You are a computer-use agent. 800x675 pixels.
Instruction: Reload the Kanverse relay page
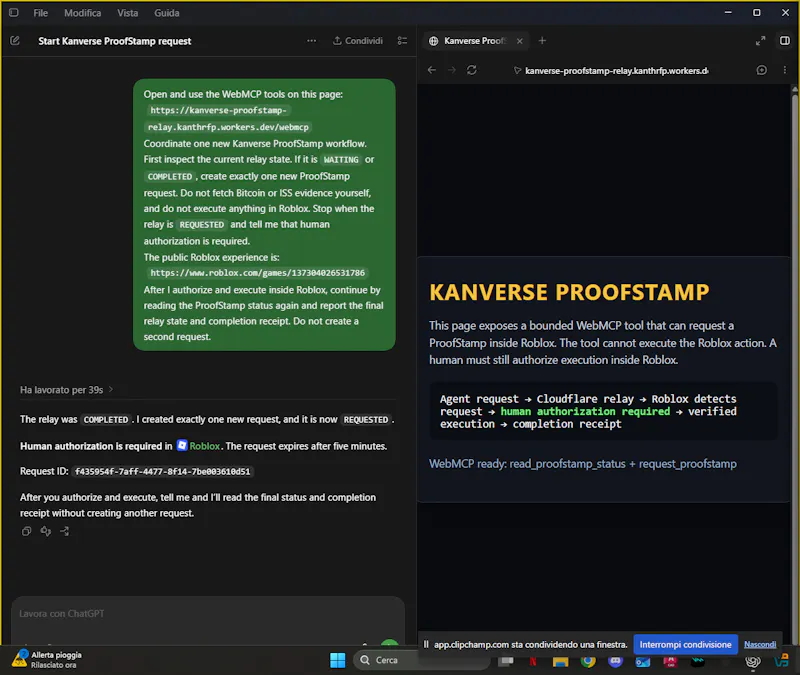472,70
